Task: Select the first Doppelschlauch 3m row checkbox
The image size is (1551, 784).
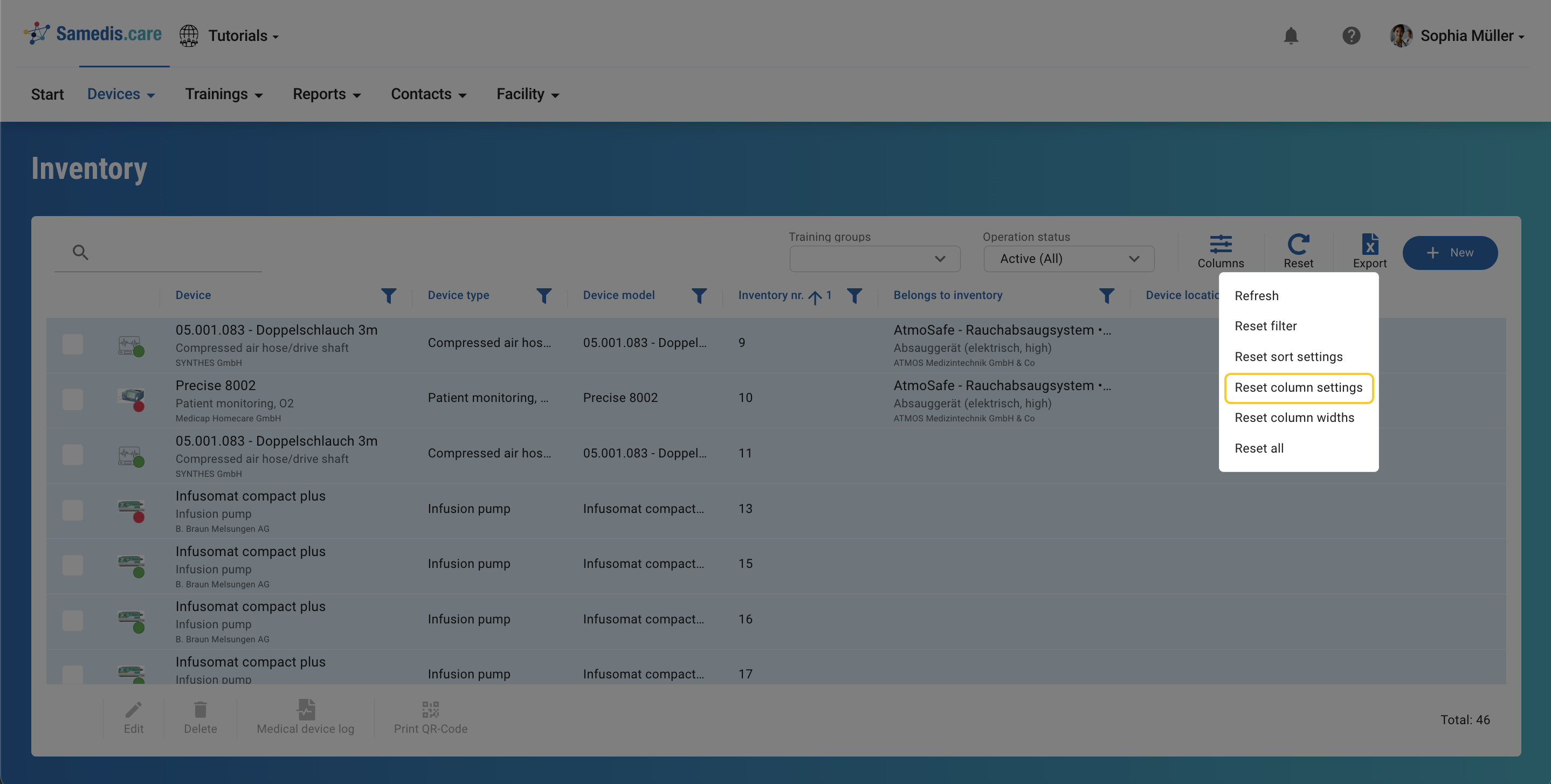Action: pos(73,344)
